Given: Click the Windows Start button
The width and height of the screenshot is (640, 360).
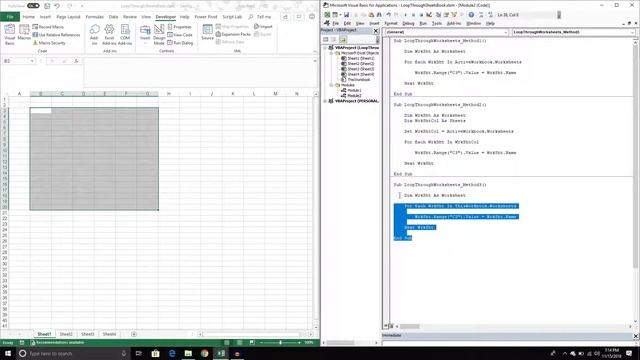Looking at the screenshot, I should point(8,353).
